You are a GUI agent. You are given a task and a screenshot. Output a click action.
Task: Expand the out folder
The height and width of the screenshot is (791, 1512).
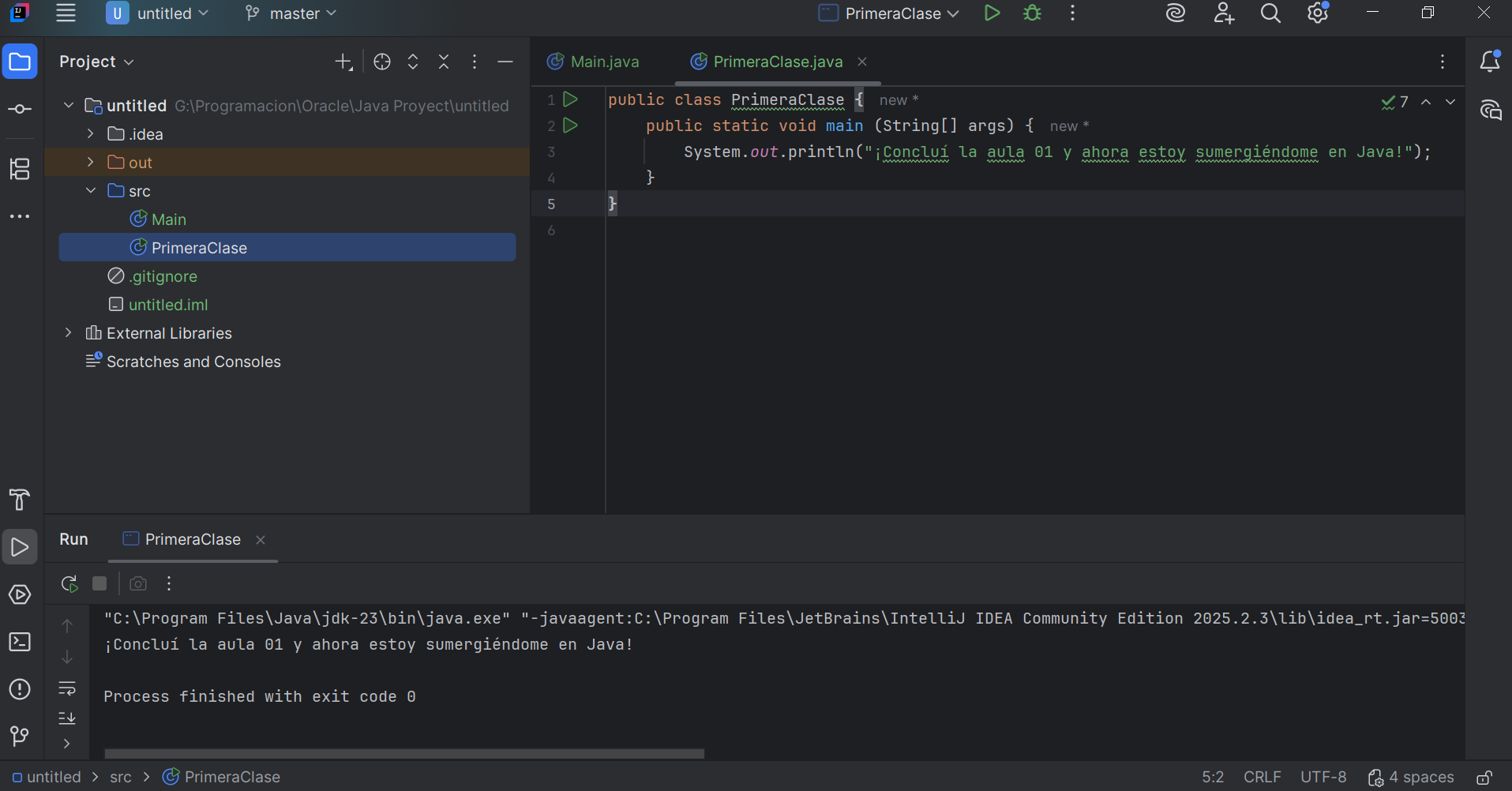91,163
